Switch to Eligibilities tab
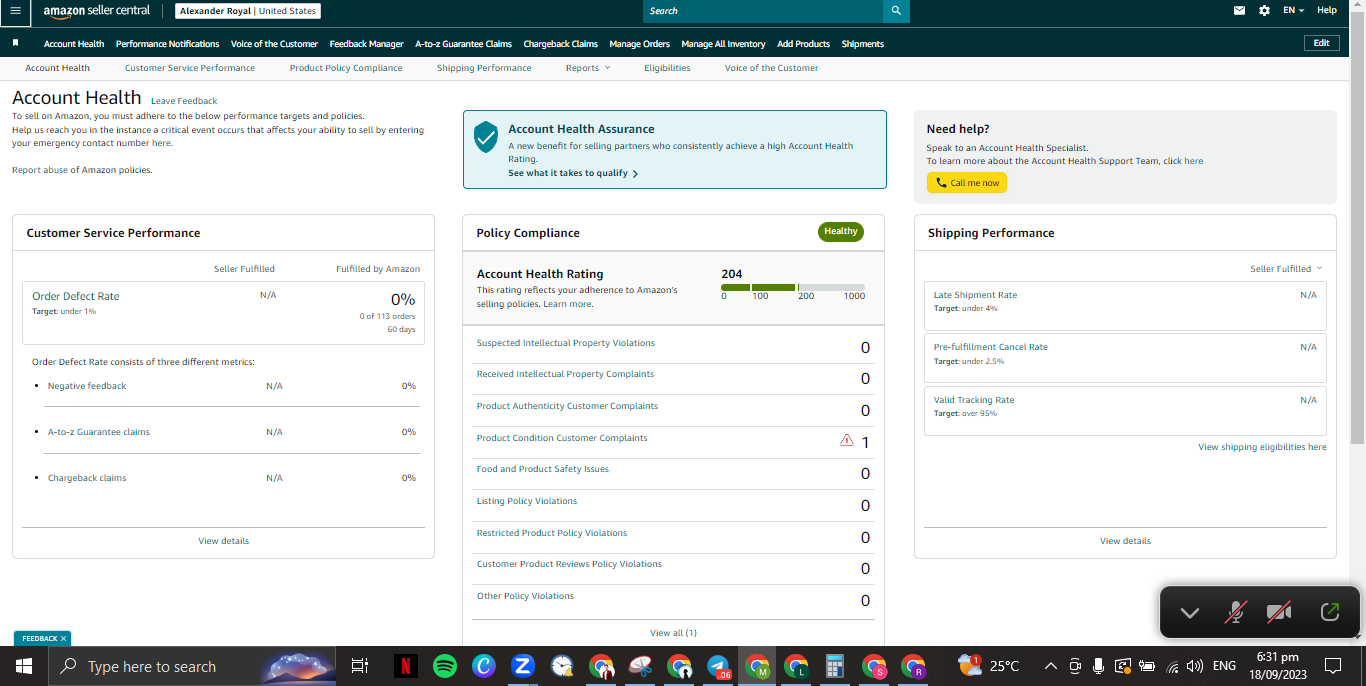The image size is (1366, 686). tap(667, 68)
